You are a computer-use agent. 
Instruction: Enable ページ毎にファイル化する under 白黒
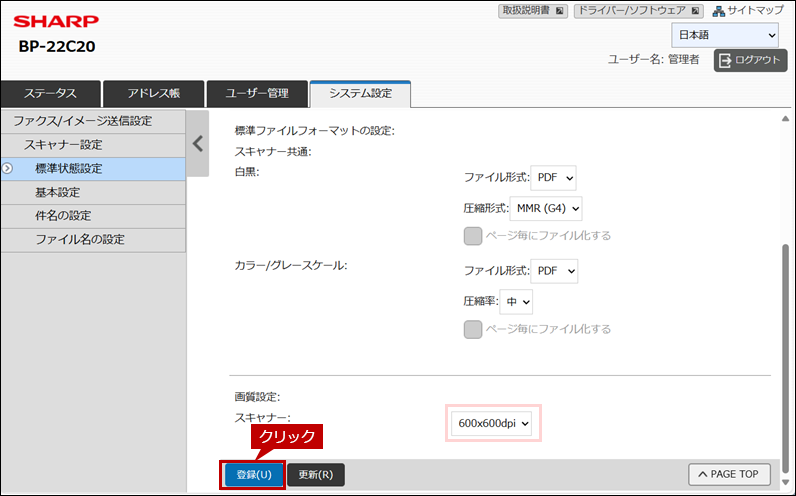click(x=473, y=236)
